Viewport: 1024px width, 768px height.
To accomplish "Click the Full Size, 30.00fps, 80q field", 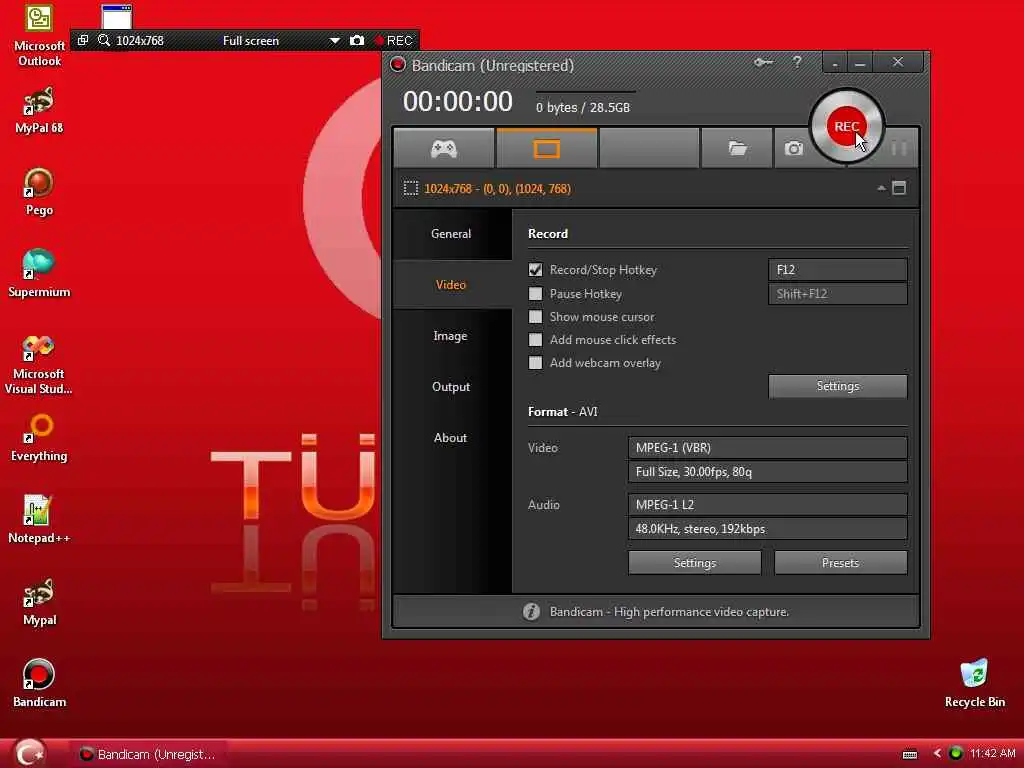I will click(767, 472).
